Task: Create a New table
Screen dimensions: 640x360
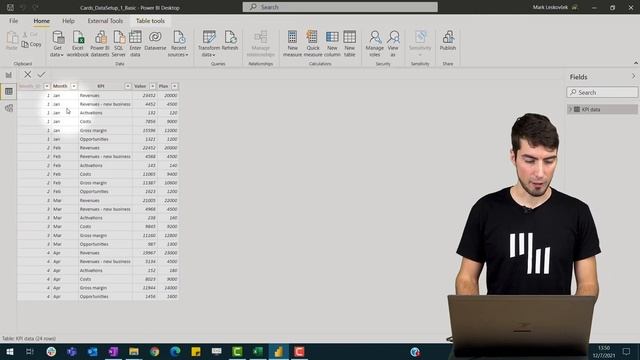Action: [x=349, y=43]
